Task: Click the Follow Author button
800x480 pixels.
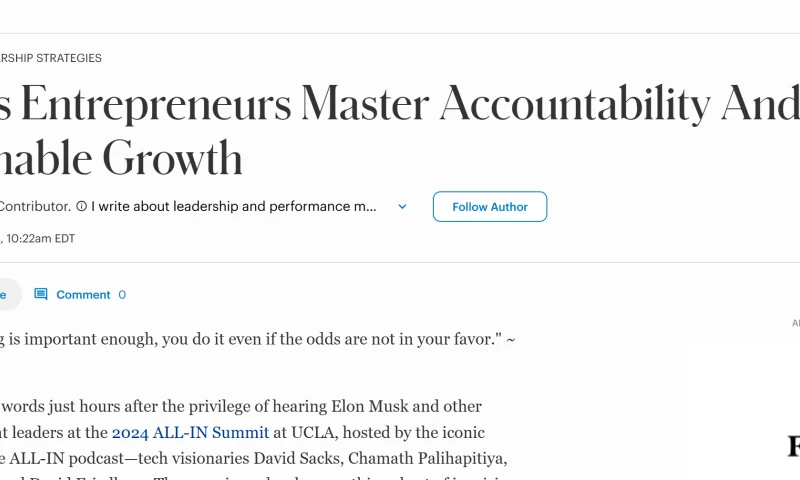Action: [490, 207]
